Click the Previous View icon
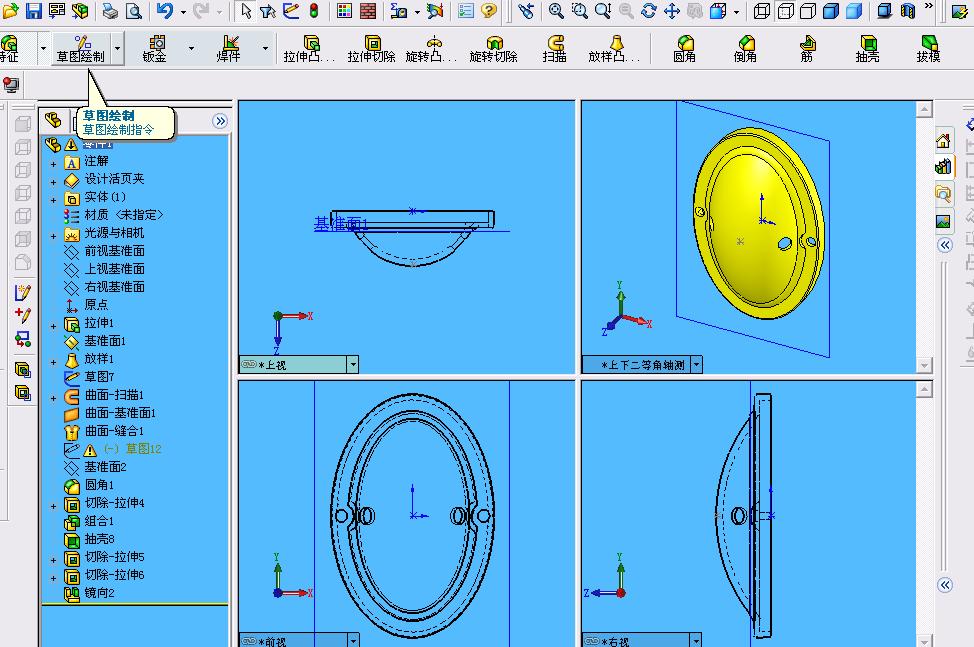The image size is (974, 647). (526, 11)
